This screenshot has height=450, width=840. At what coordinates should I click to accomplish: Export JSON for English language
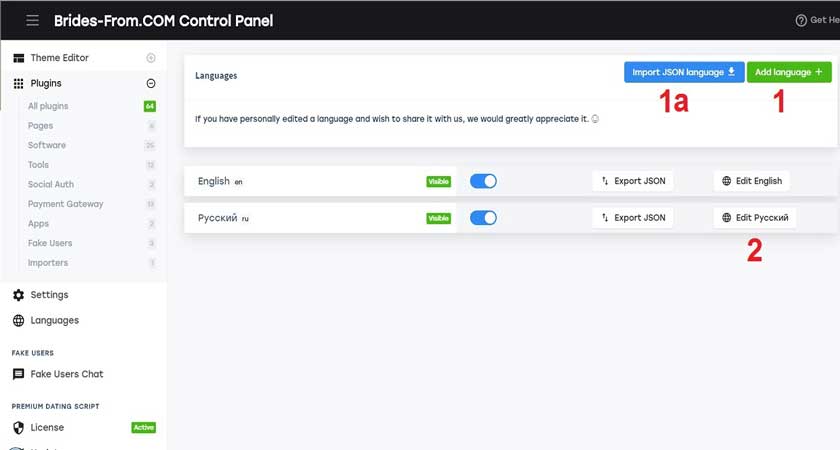pyautogui.click(x=633, y=181)
